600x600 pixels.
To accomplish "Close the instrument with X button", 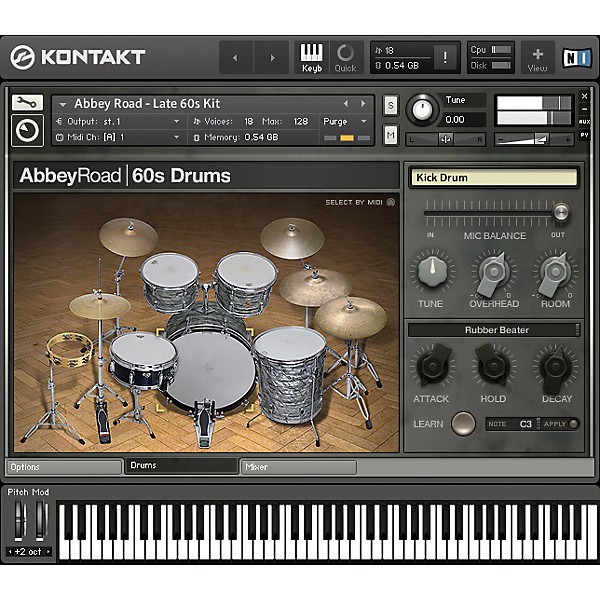I will coord(584,96).
